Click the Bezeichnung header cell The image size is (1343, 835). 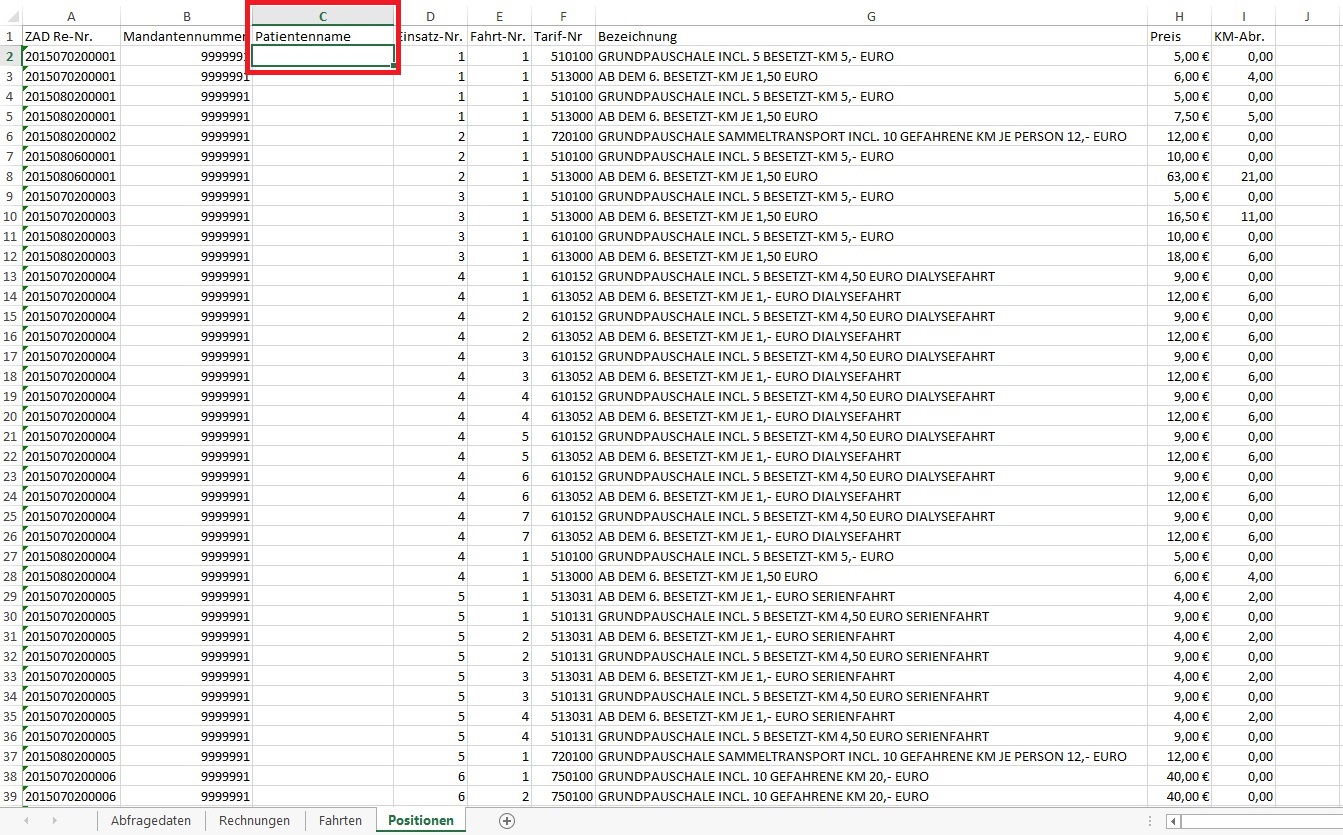point(871,36)
